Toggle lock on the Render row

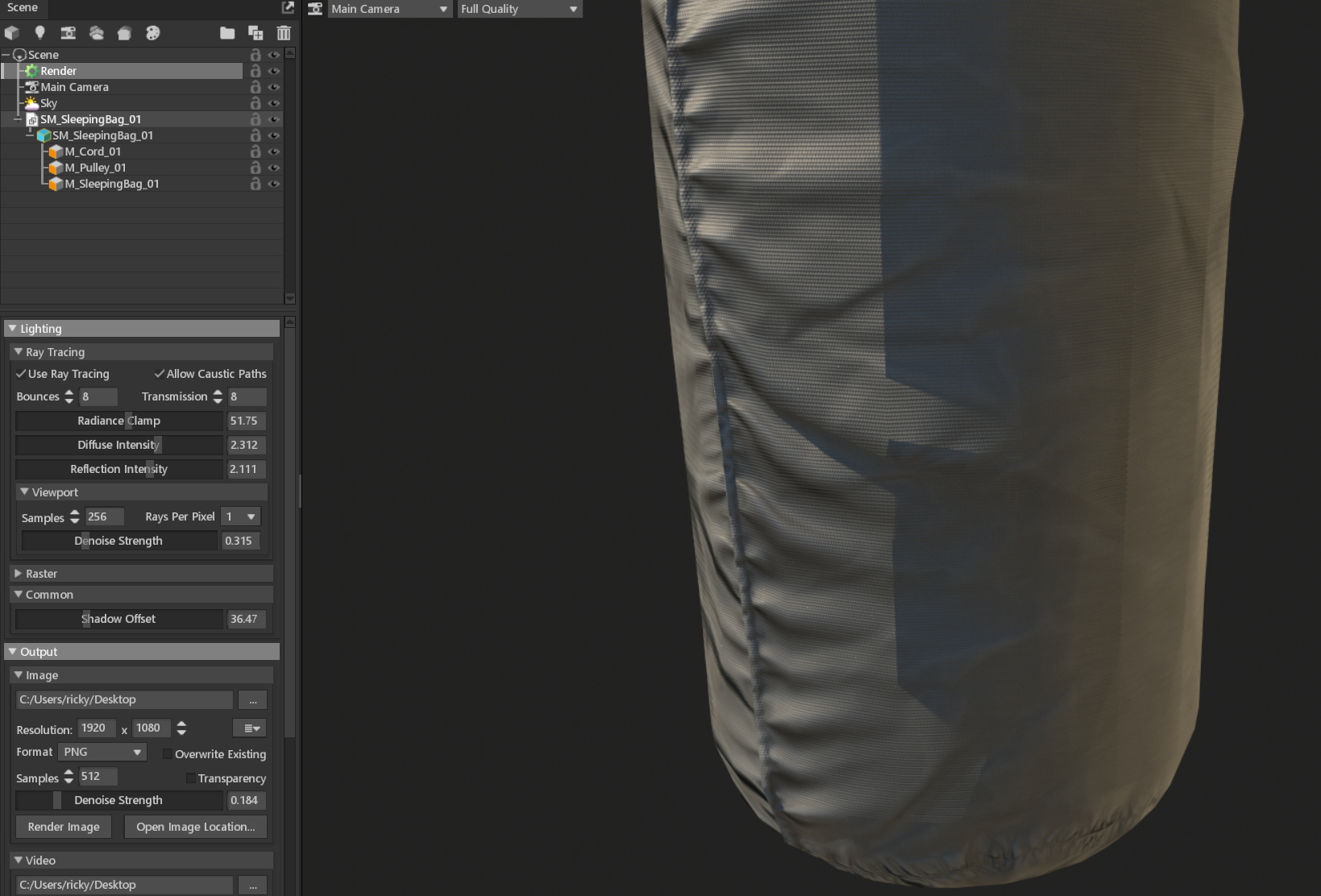pyautogui.click(x=255, y=71)
